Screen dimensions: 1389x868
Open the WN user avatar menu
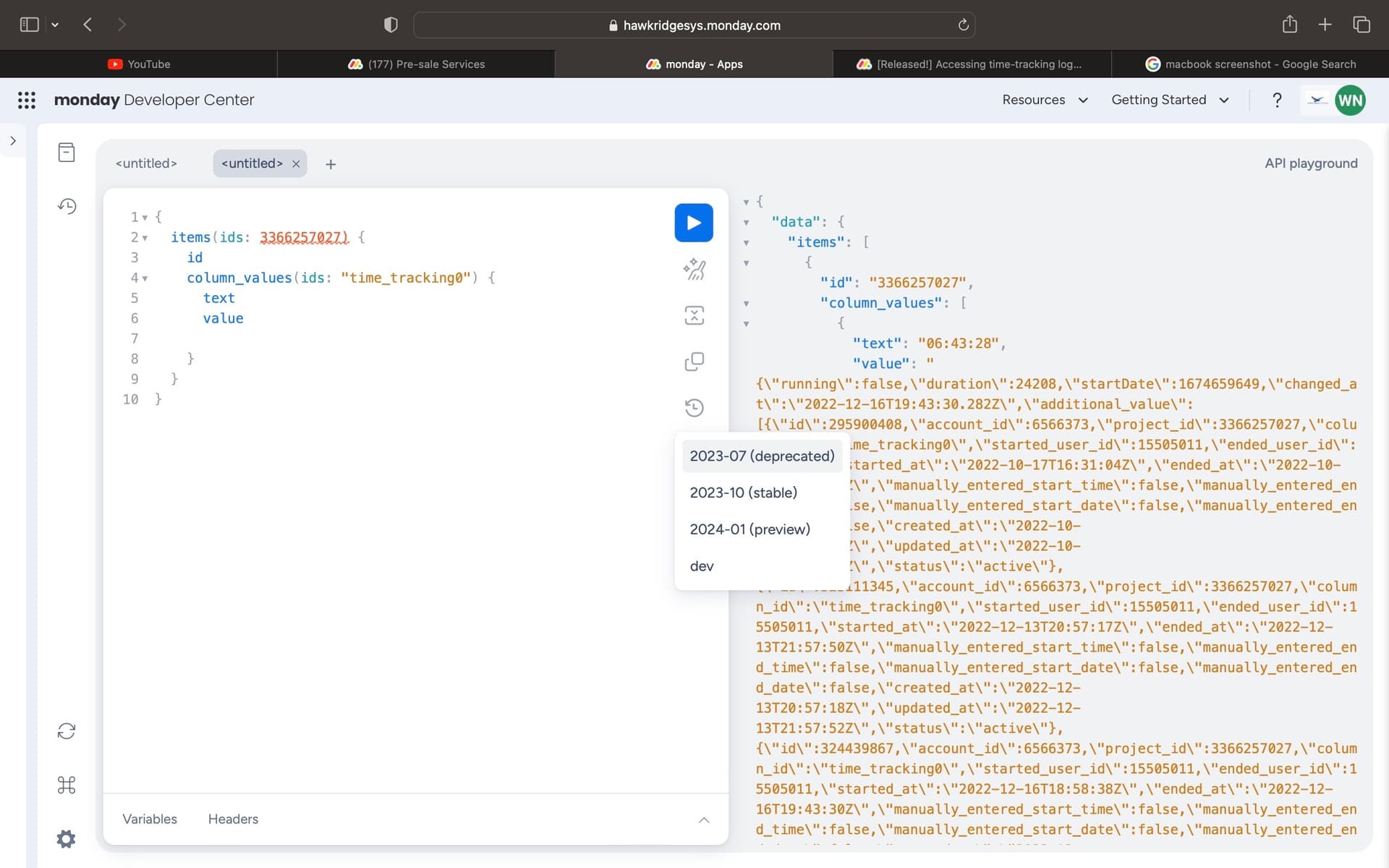(x=1350, y=101)
